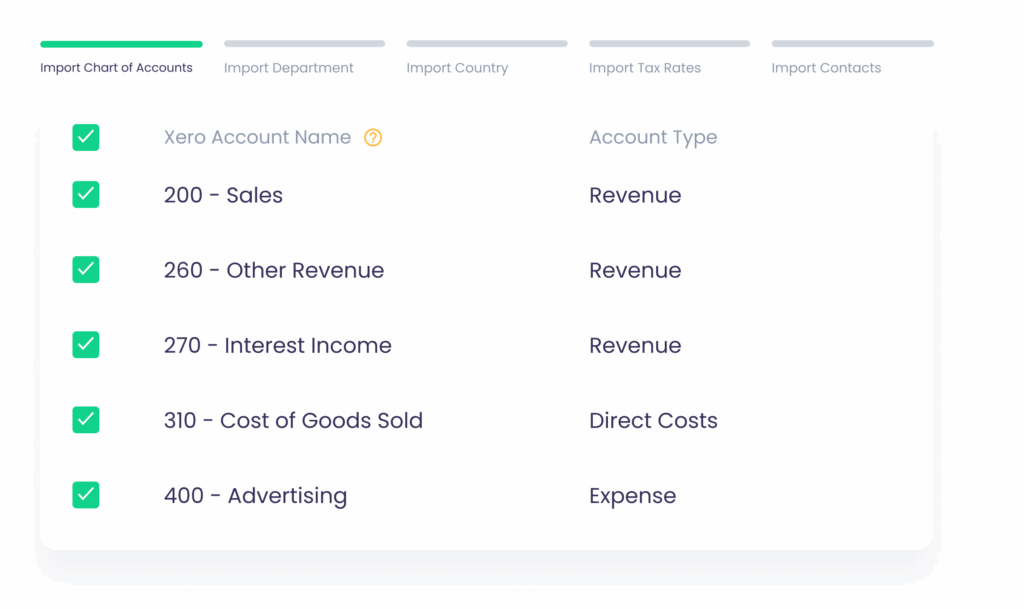This screenshot has height=609, width=1024.
Task: Click the gray progress bar above Import Contacts
Action: tap(852, 44)
